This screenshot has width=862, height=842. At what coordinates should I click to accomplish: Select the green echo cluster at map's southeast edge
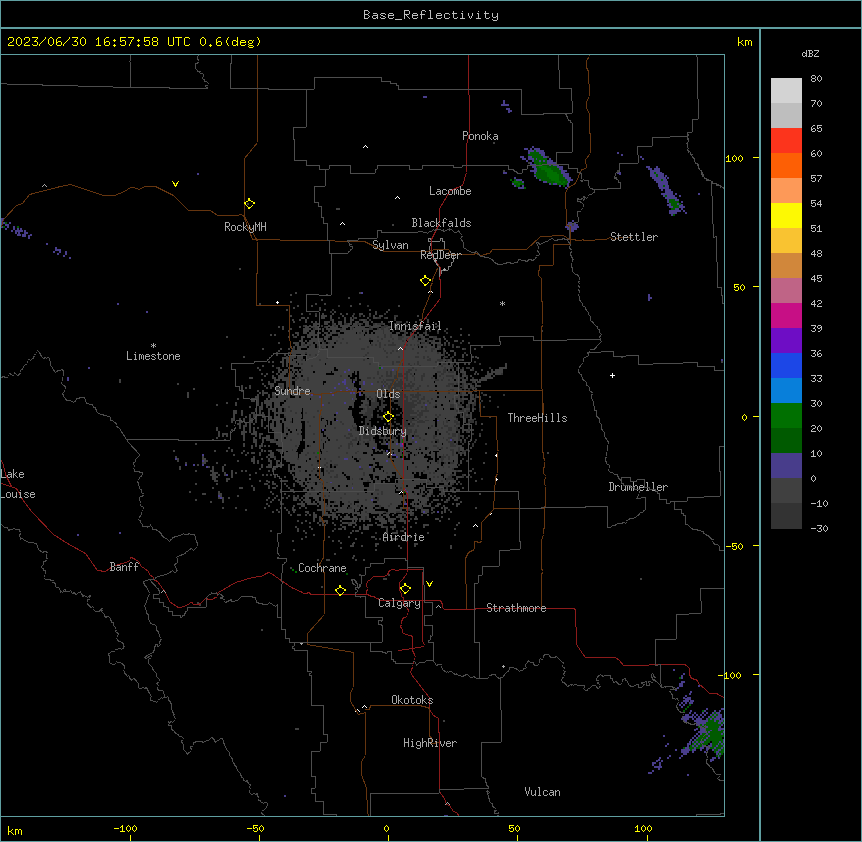706,734
